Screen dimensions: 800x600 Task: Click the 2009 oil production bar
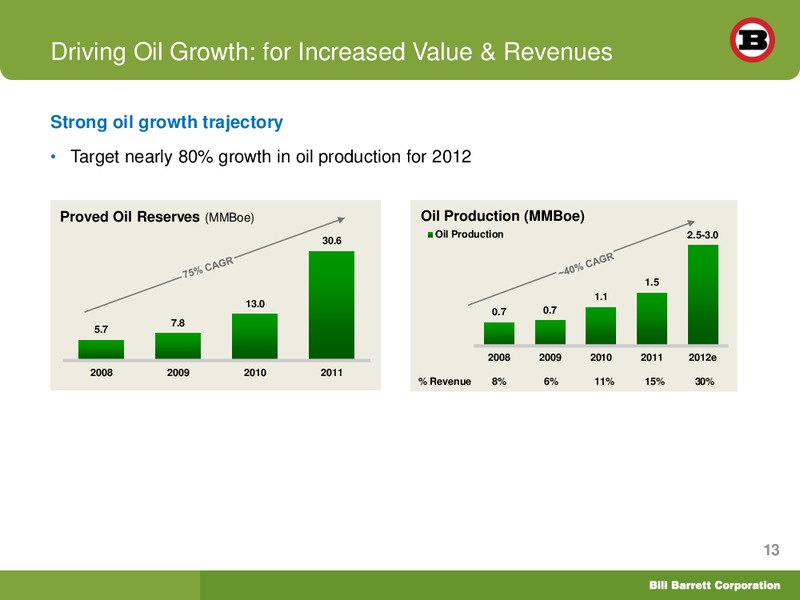550,332
